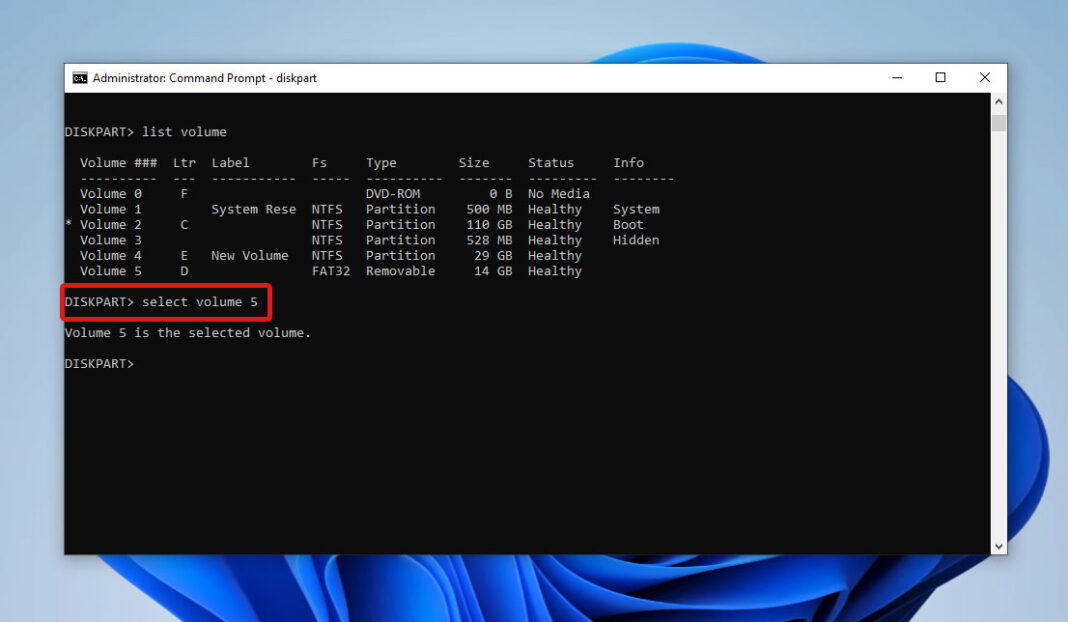Viewport: 1068px width, 622px height.
Task: Click the scrollbar up arrow
Action: (x=999, y=99)
